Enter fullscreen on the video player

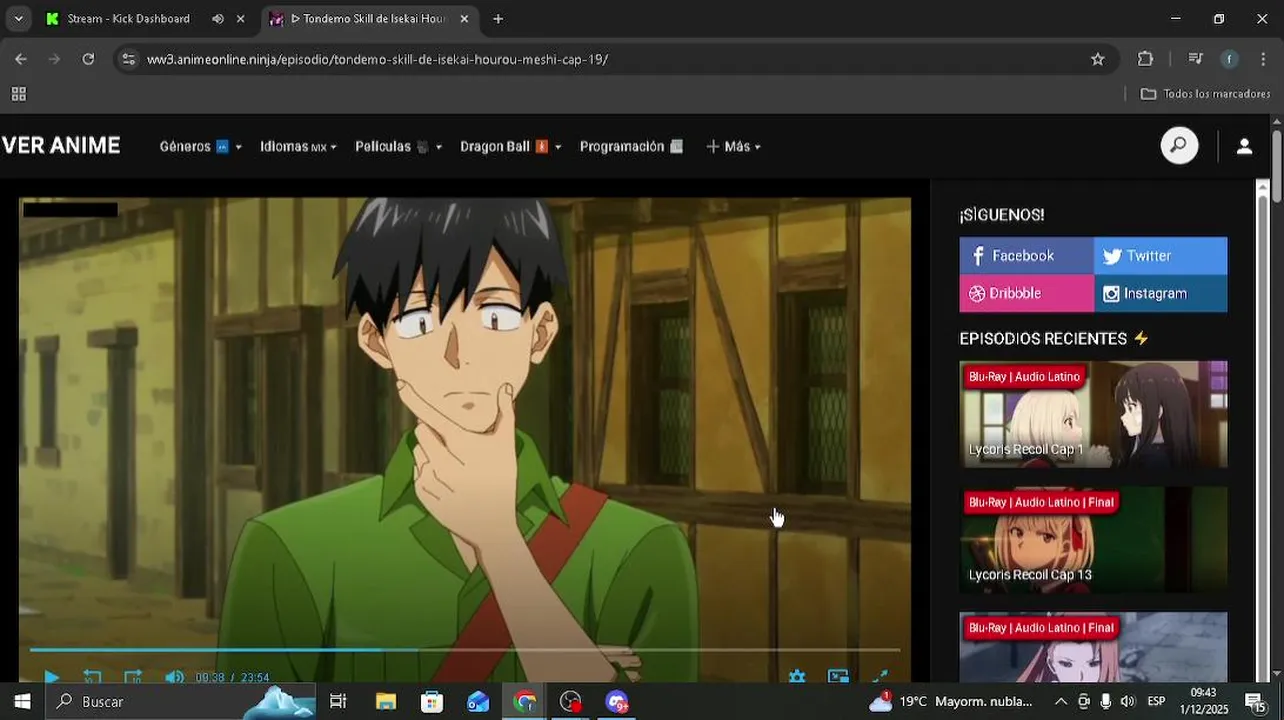(x=880, y=677)
